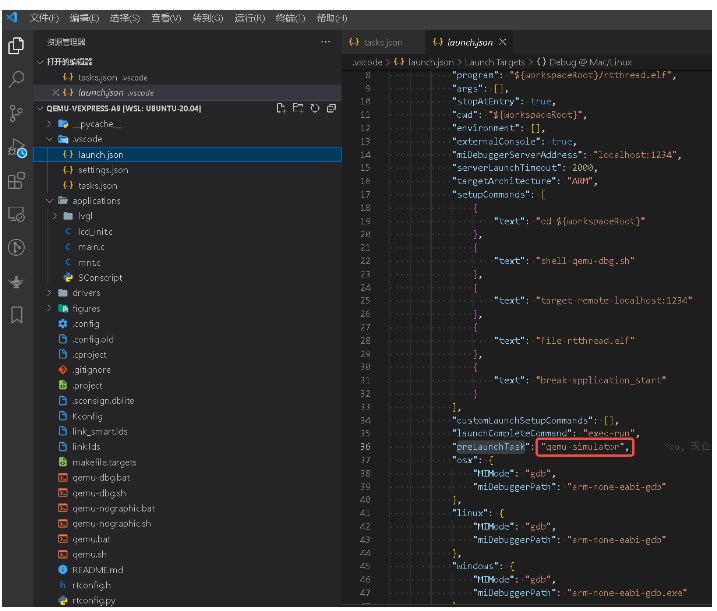Open the Search view in activity bar

(x=16, y=79)
